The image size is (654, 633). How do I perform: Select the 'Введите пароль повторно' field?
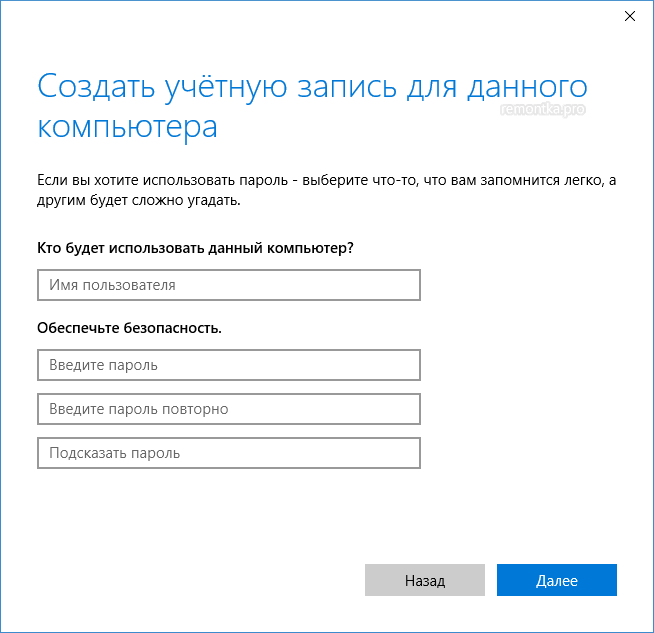(228, 409)
